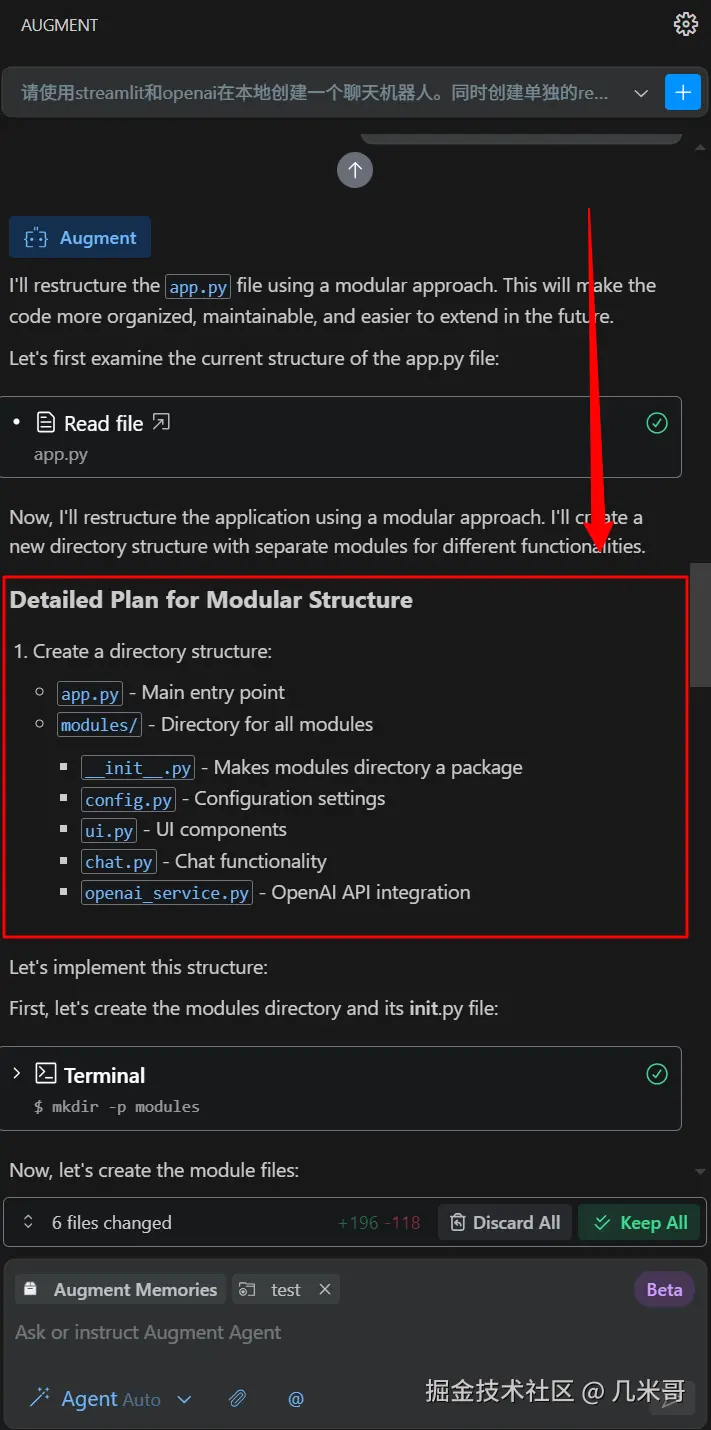Screen dimensions: 711x1430
Task: Click the Terminal success checkmark
Action: [657, 1074]
